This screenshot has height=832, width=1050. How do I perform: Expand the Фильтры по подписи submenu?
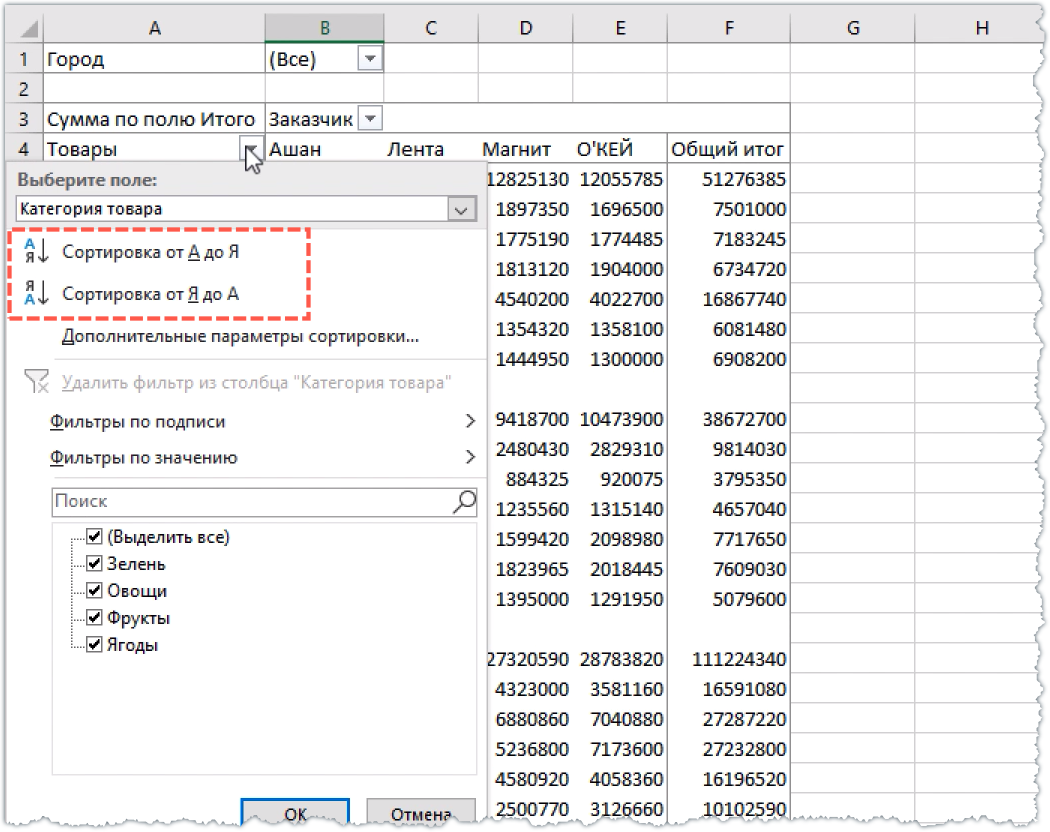click(470, 421)
